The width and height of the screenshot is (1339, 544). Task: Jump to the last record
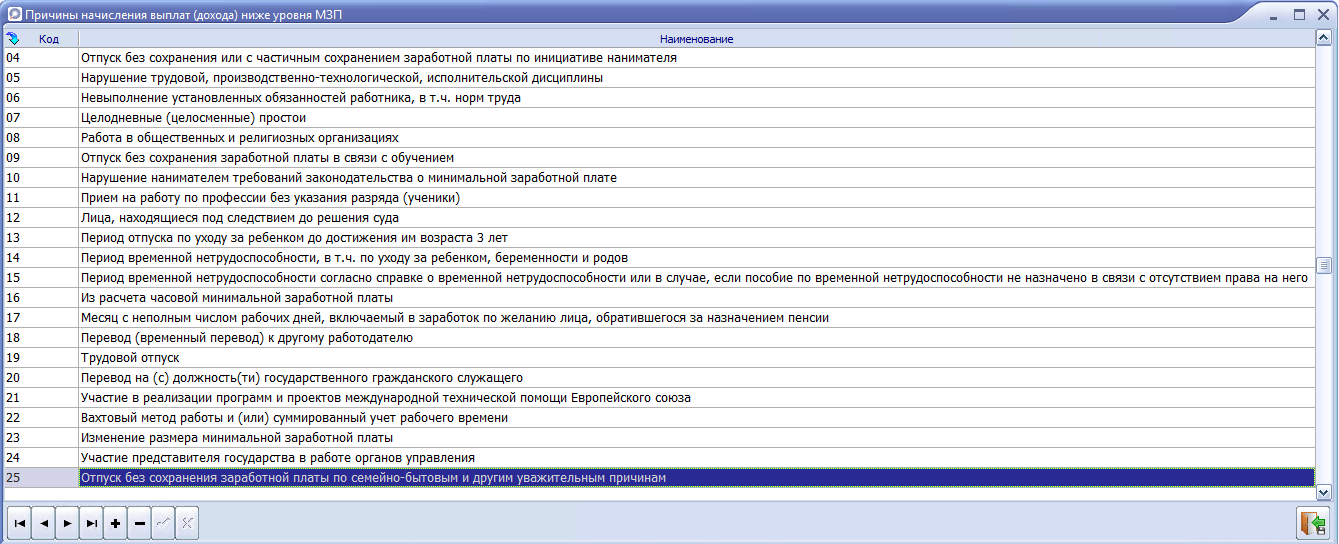[x=91, y=524]
